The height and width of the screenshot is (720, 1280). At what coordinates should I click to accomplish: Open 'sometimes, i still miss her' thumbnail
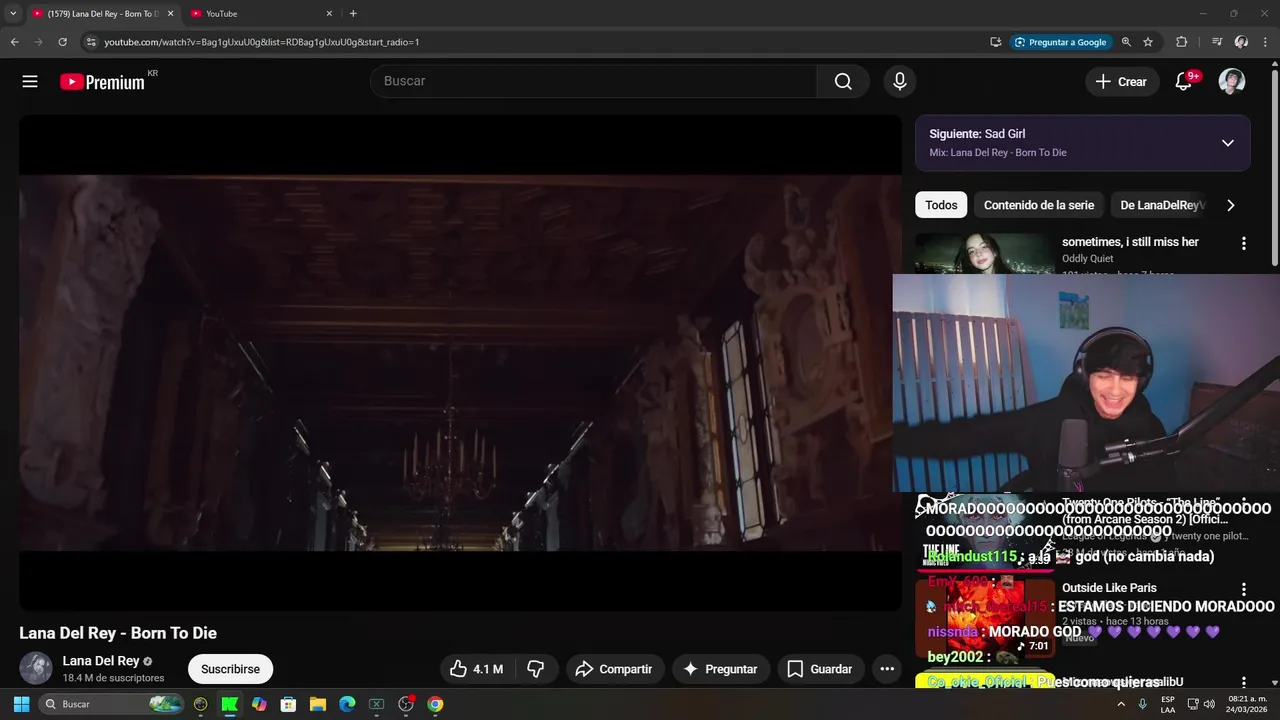tap(984, 254)
